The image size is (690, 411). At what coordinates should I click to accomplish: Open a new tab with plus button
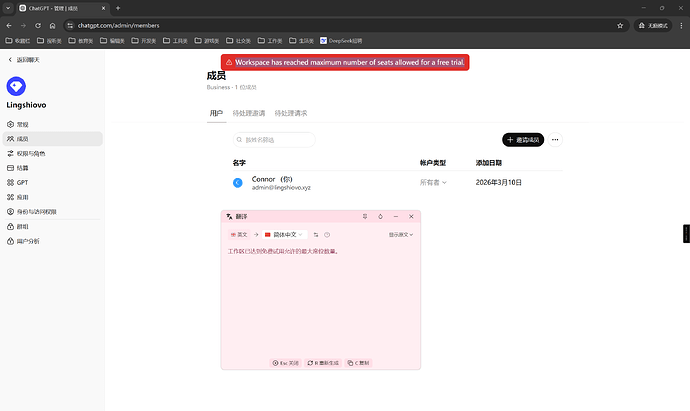click(x=118, y=8)
